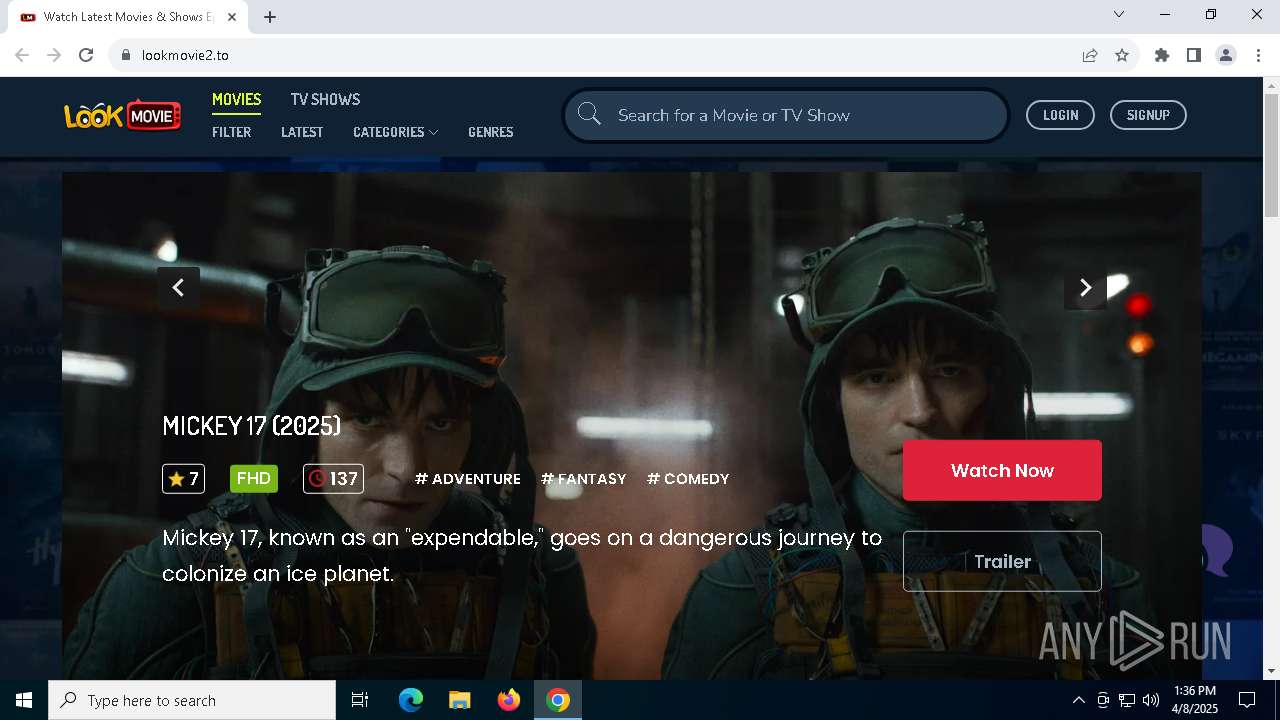The height and width of the screenshot is (720, 1280).
Task: Open Chrome extensions puzzle icon
Action: pyautogui.click(x=1162, y=55)
